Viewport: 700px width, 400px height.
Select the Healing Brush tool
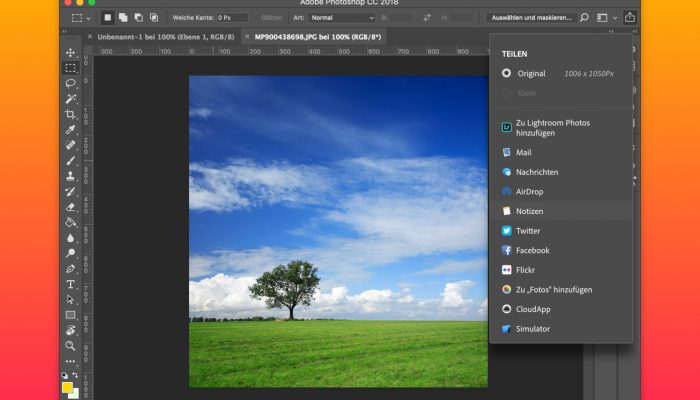(x=71, y=145)
